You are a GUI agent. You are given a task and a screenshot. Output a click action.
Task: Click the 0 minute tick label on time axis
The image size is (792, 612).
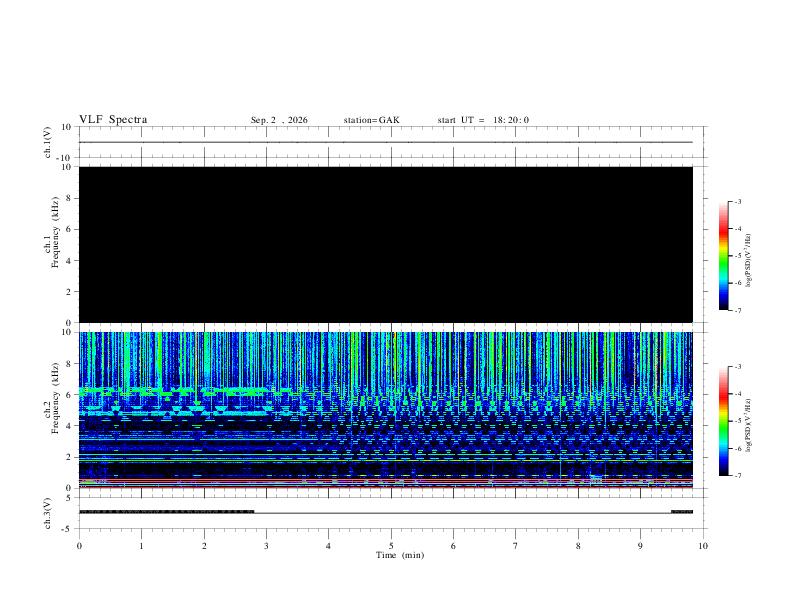point(79,546)
